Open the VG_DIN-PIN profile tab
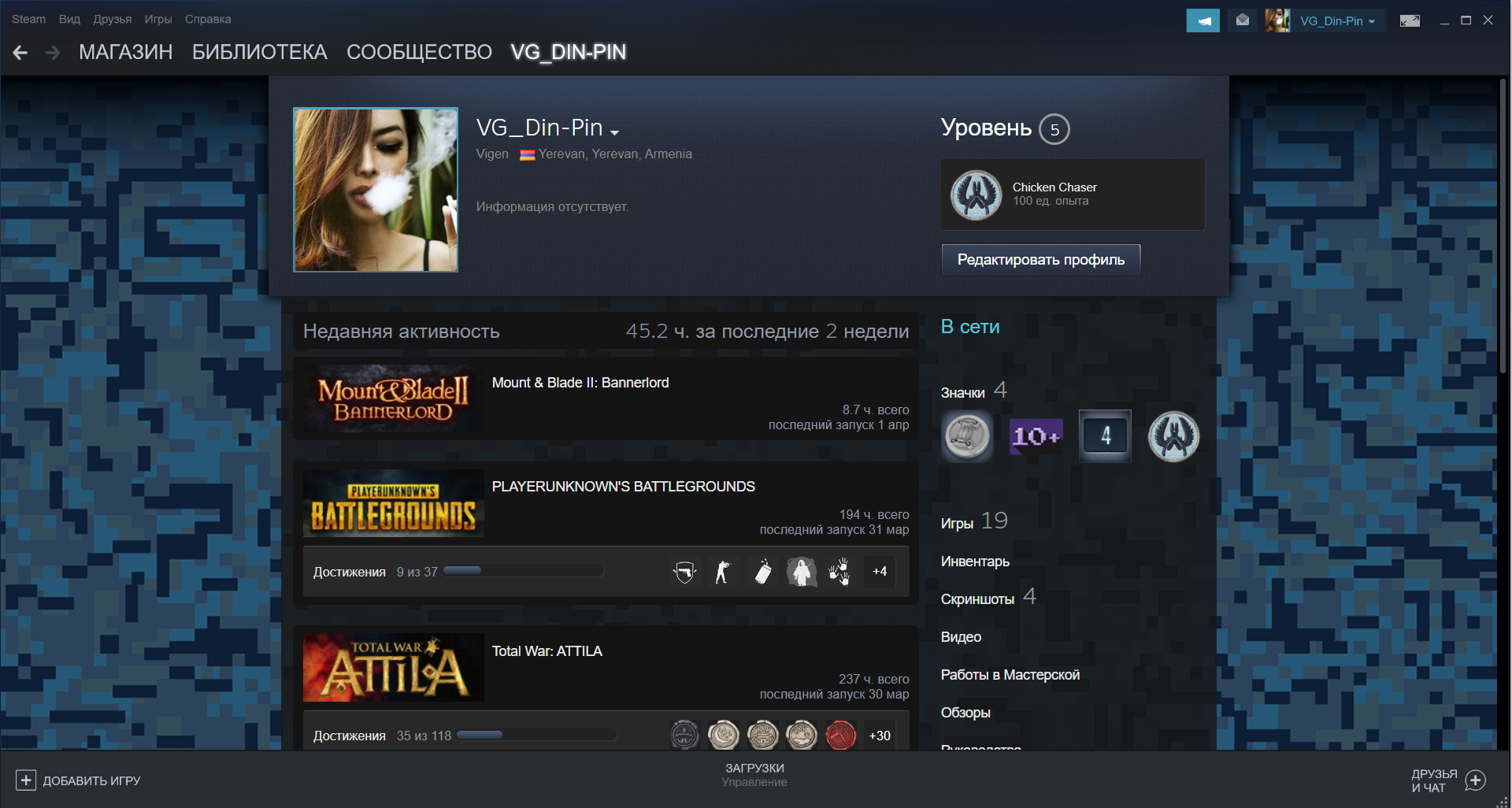1512x808 pixels. [x=569, y=52]
